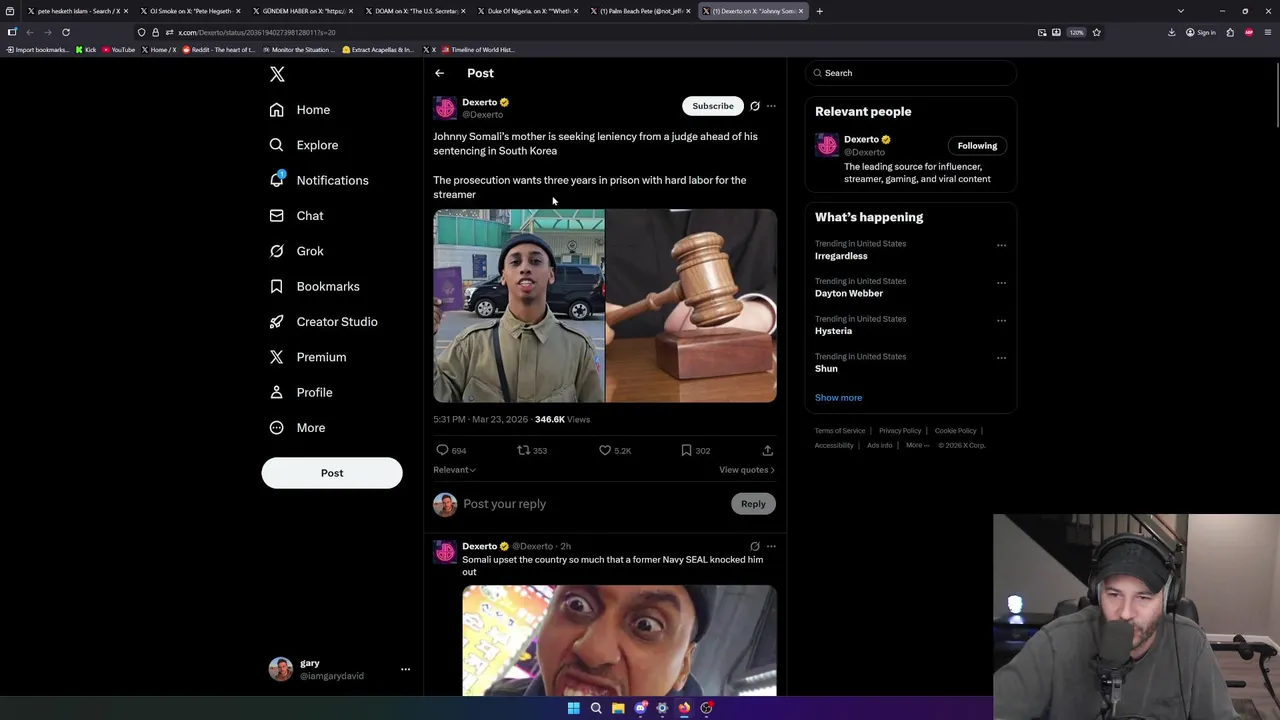Bookmark the post showing 302
Image resolution: width=1280 pixels, height=720 pixels.
686,450
